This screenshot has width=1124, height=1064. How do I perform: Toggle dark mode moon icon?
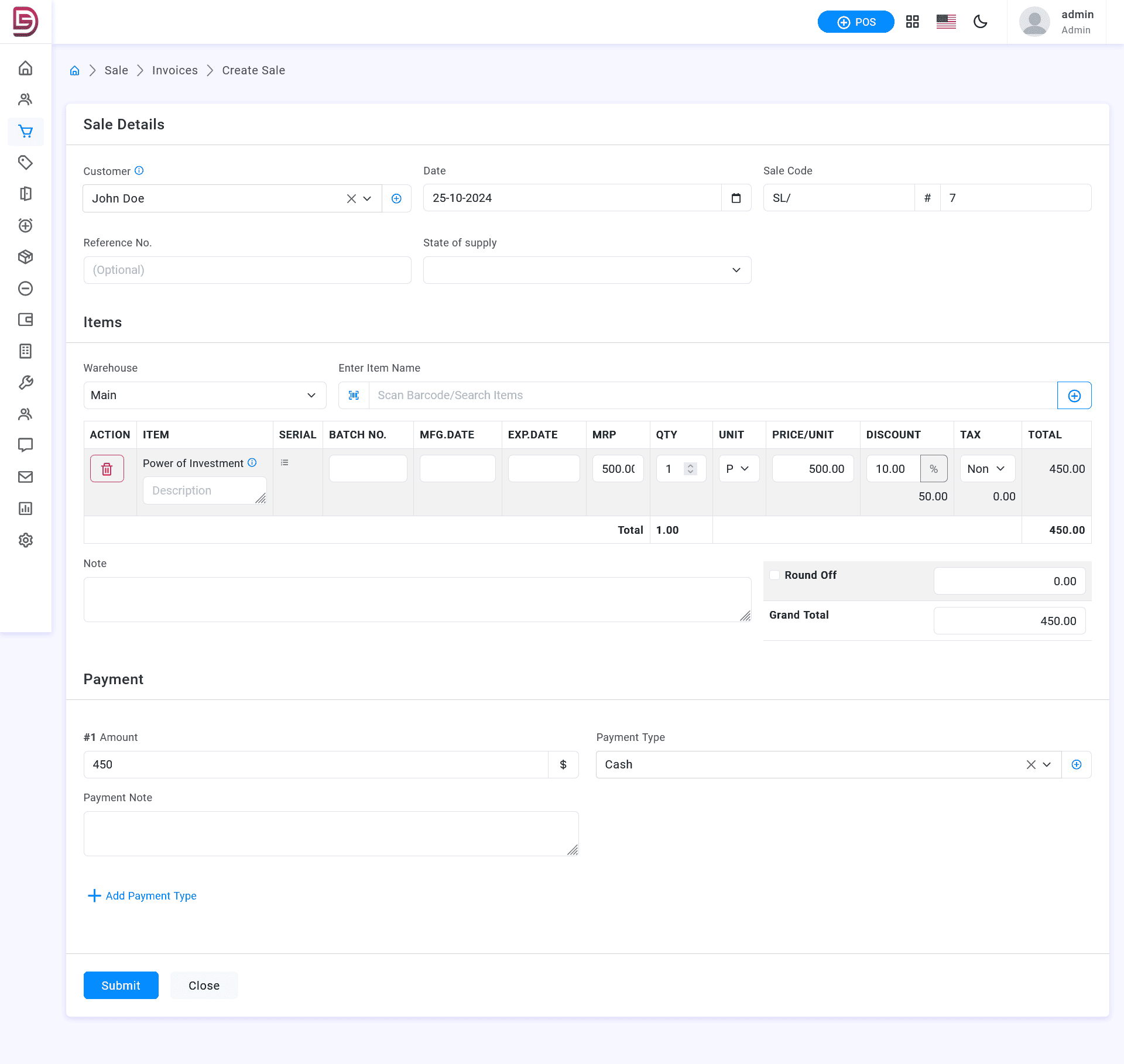(x=980, y=22)
